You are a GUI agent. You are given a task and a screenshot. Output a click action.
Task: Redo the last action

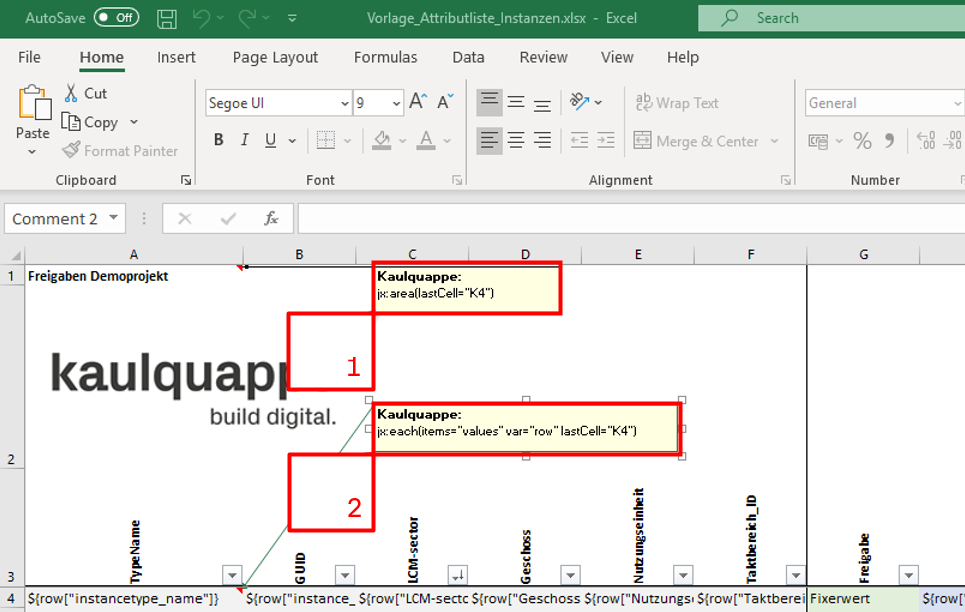247,18
